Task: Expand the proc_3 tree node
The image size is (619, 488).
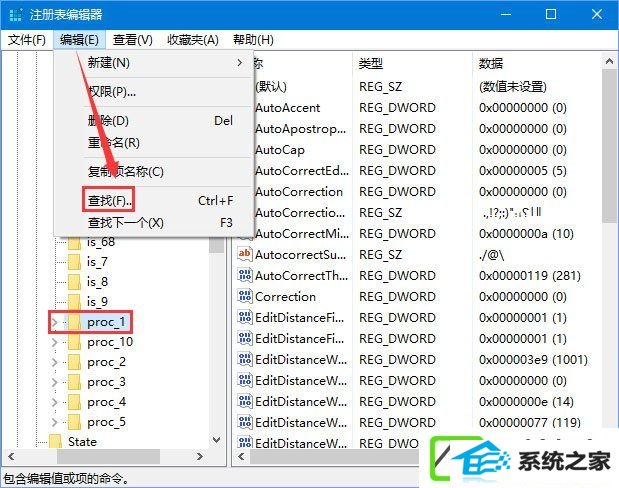Action: tap(54, 382)
